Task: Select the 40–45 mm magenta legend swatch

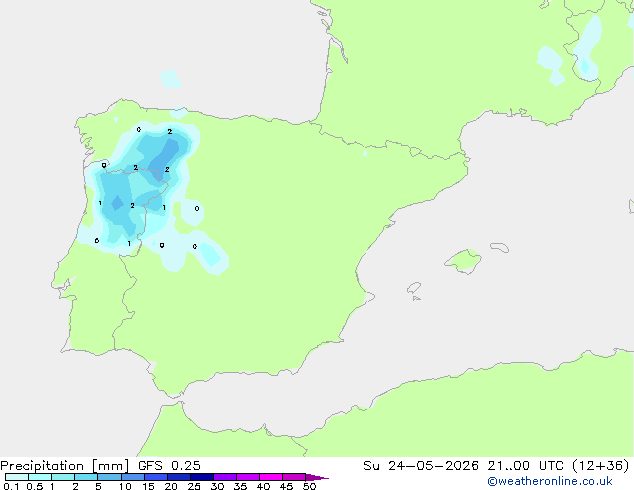Action: click(271, 477)
